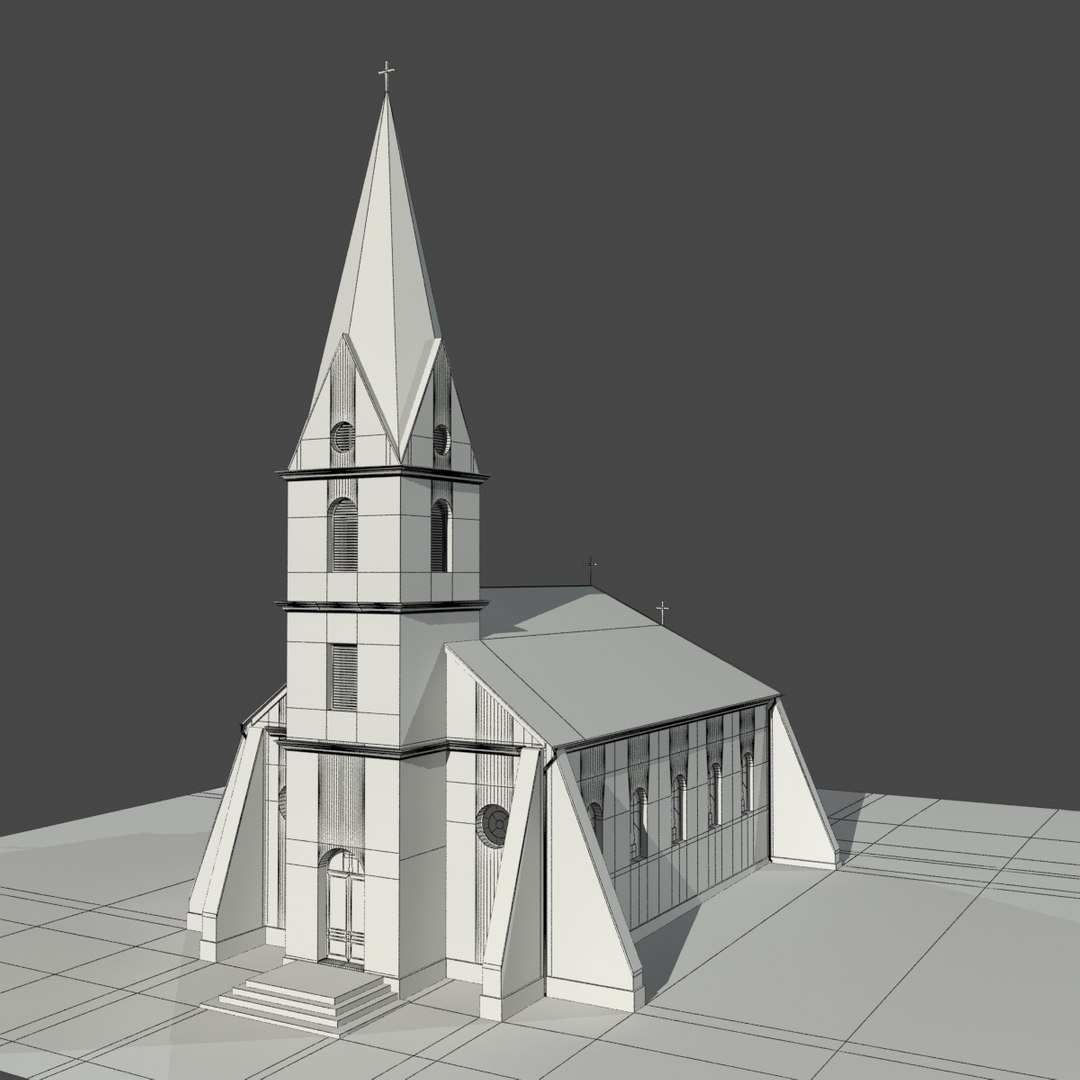Click the entrance steps of the church
The width and height of the screenshot is (1080, 1080).
coord(301,997)
